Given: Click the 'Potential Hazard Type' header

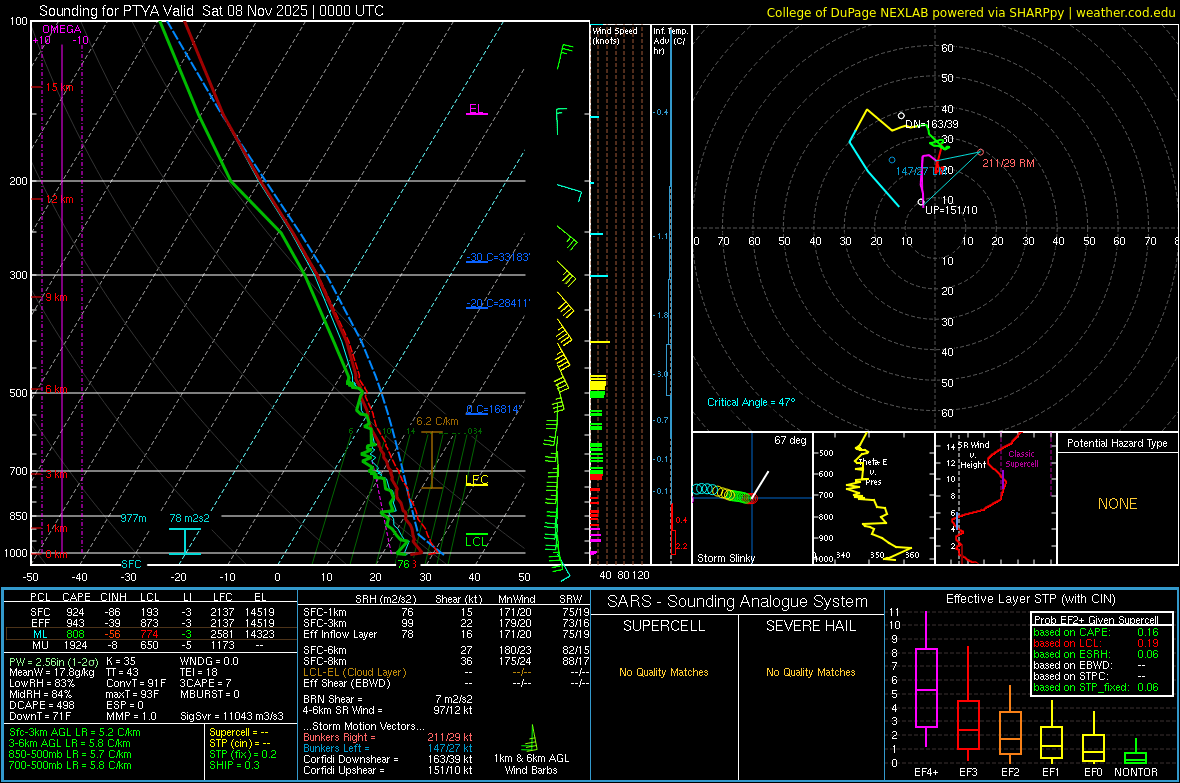Looking at the screenshot, I should coord(1118,443).
